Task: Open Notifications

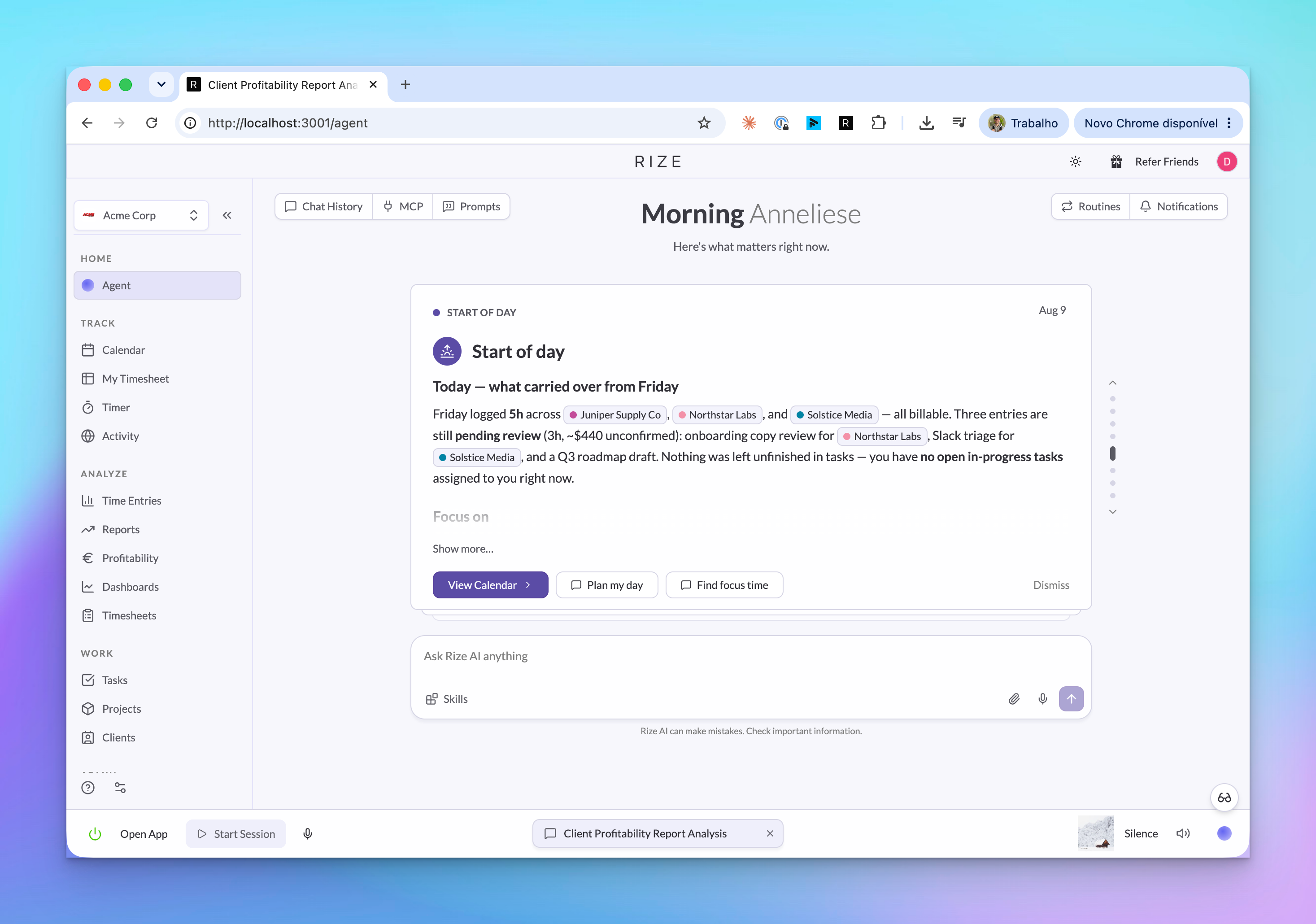Action: click(1178, 206)
